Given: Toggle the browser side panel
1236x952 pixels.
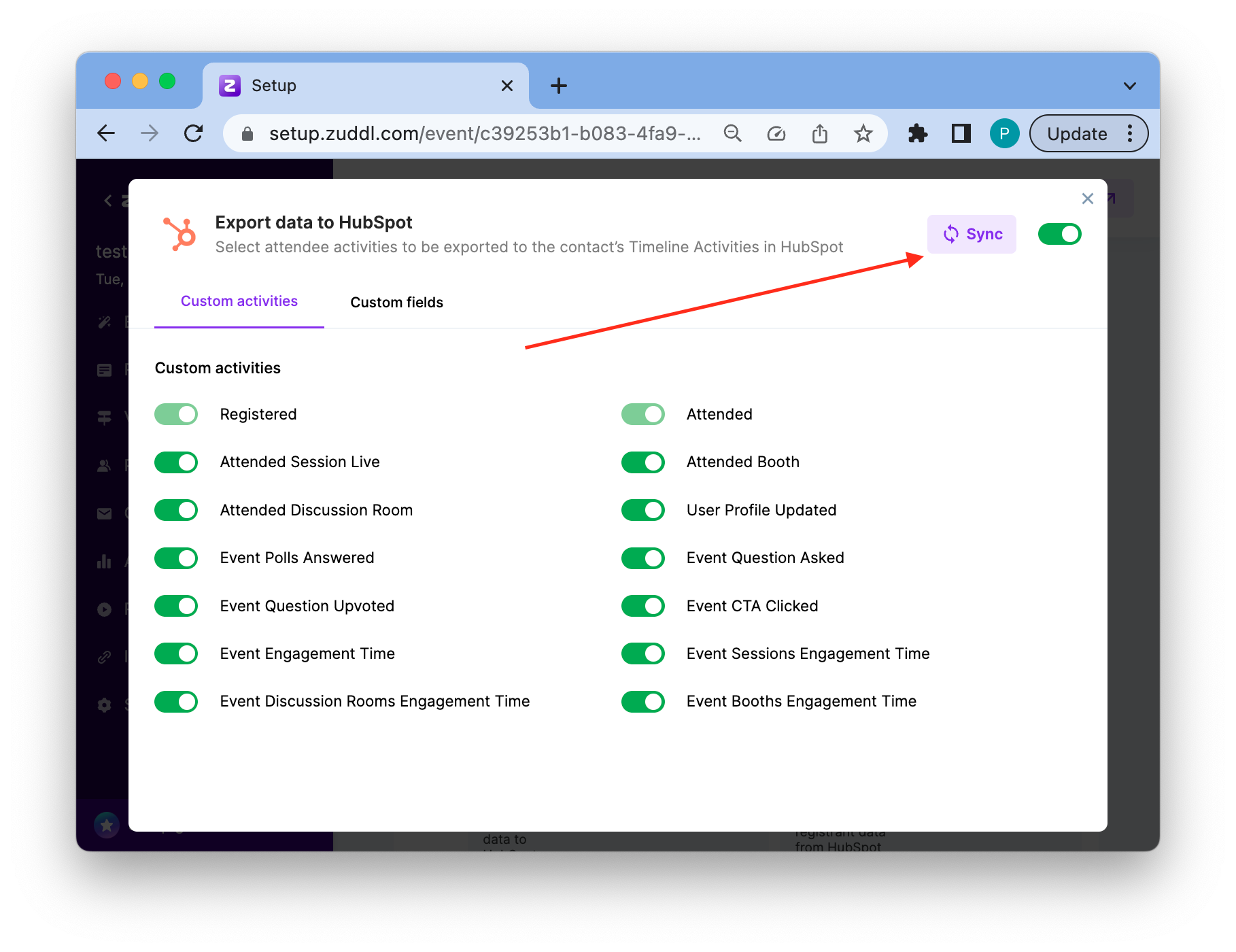Looking at the screenshot, I should pyautogui.click(x=961, y=133).
